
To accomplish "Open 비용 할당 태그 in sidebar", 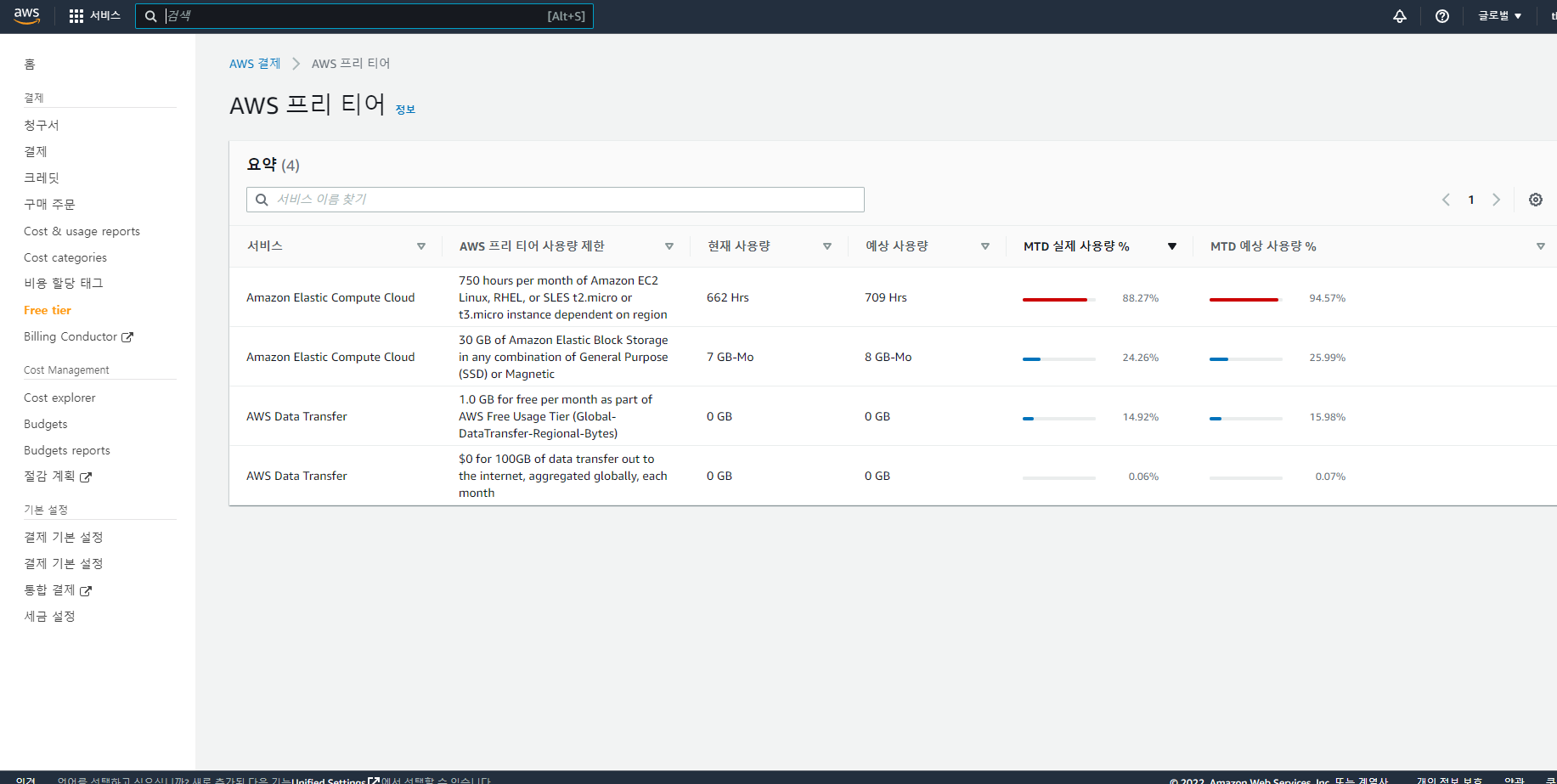I will (64, 283).
